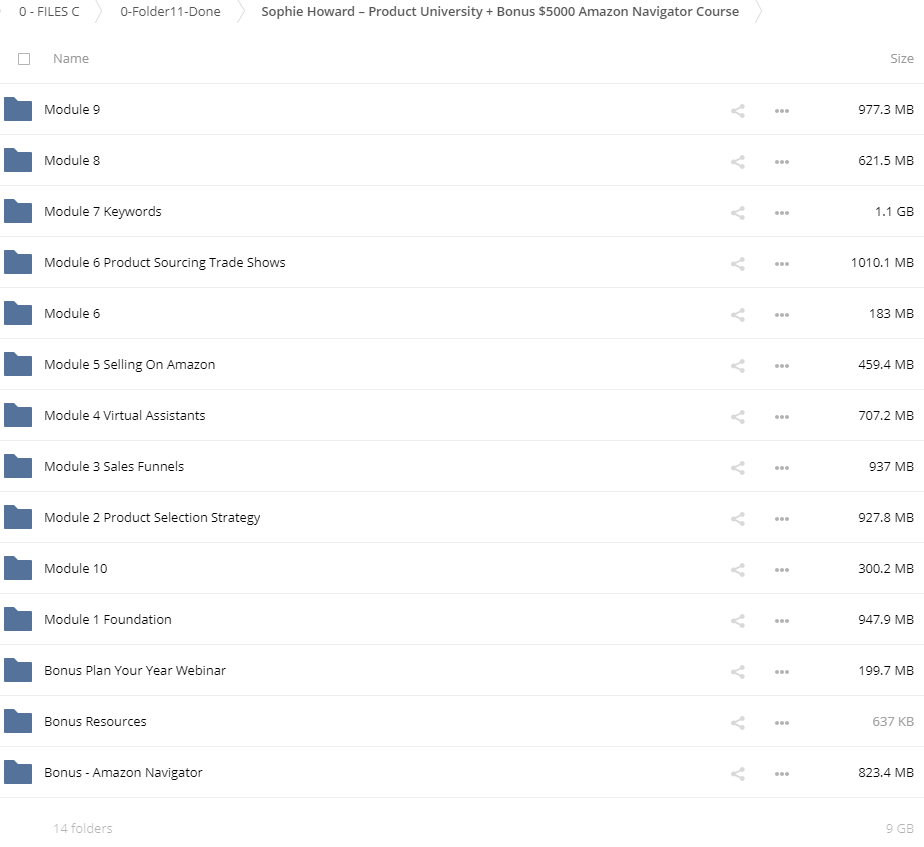Open more options menu for Module 6

click(x=782, y=315)
